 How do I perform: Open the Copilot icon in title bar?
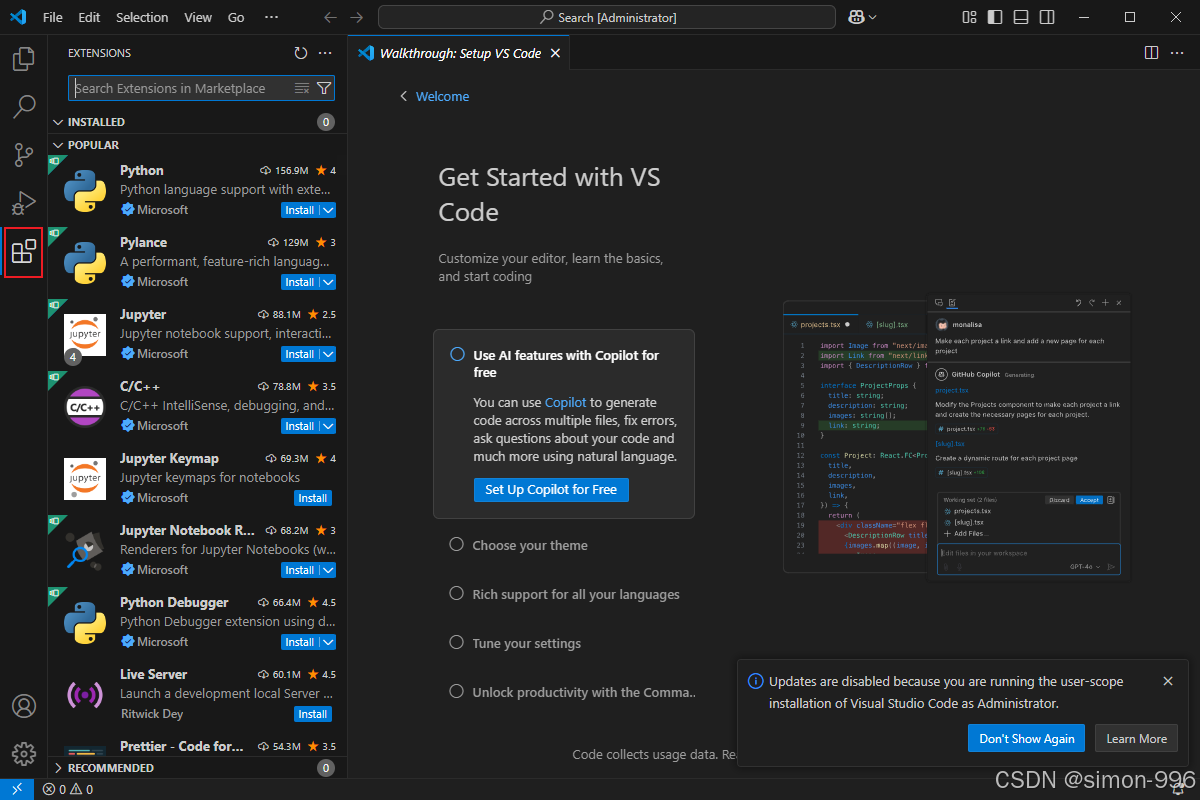click(x=856, y=17)
